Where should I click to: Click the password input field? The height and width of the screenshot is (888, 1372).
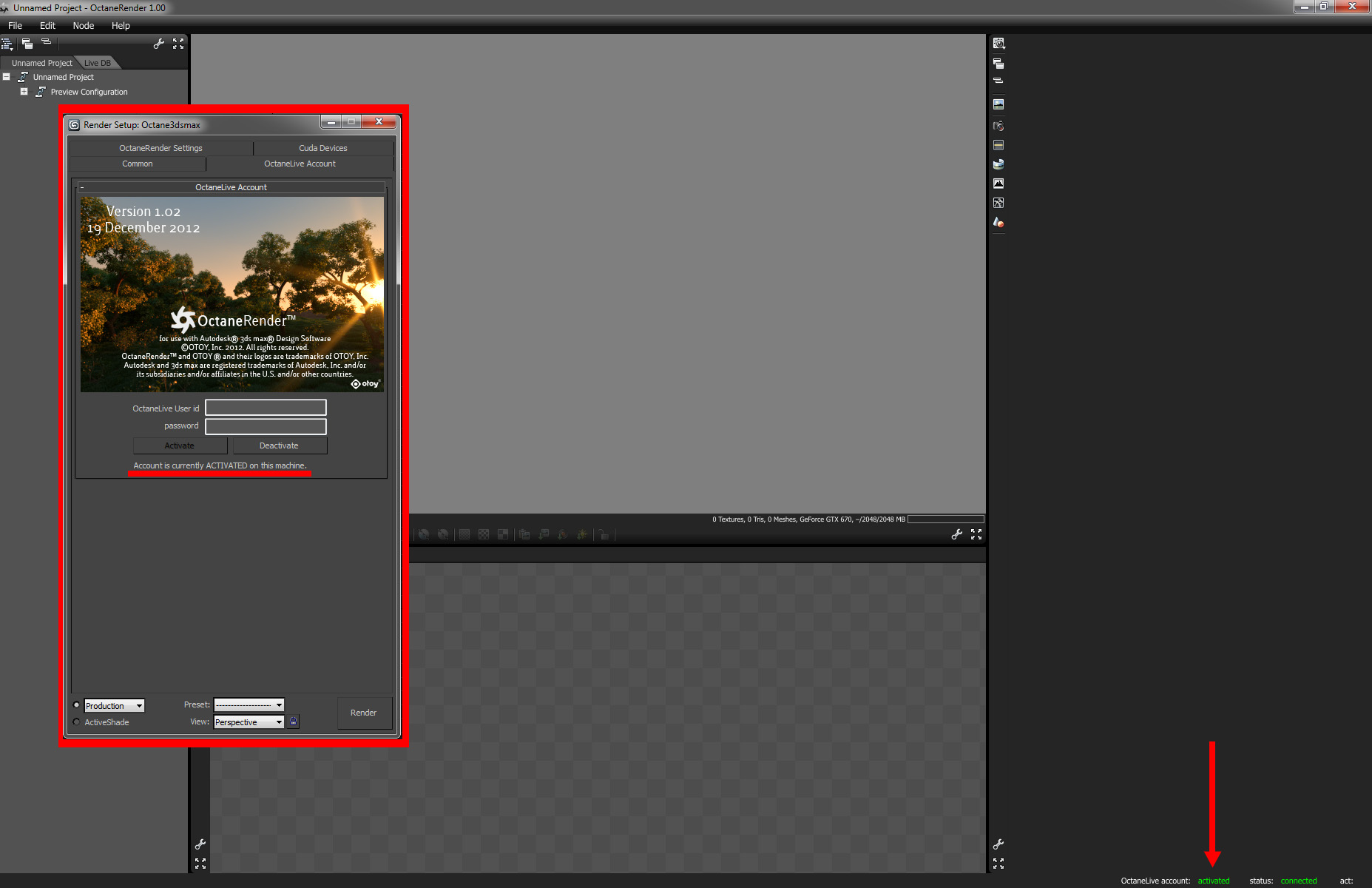pos(266,426)
